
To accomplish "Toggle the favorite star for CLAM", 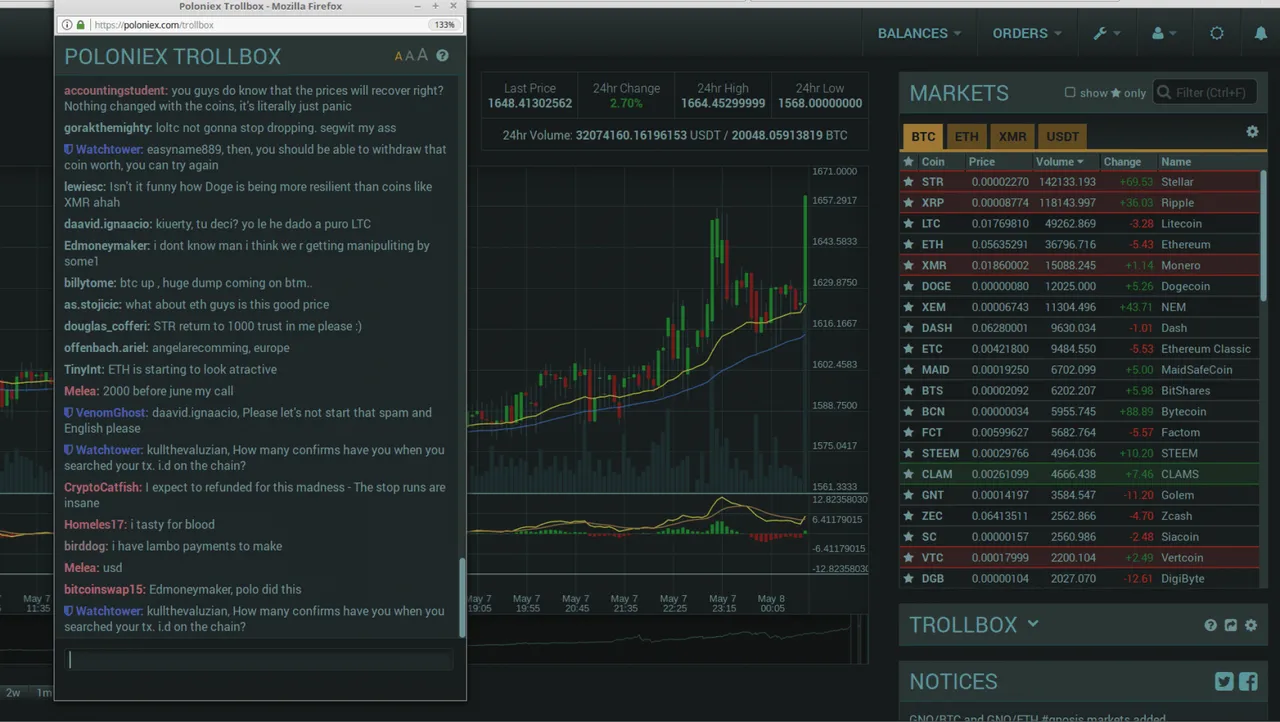I will pyautogui.click(x=908, y=474).
